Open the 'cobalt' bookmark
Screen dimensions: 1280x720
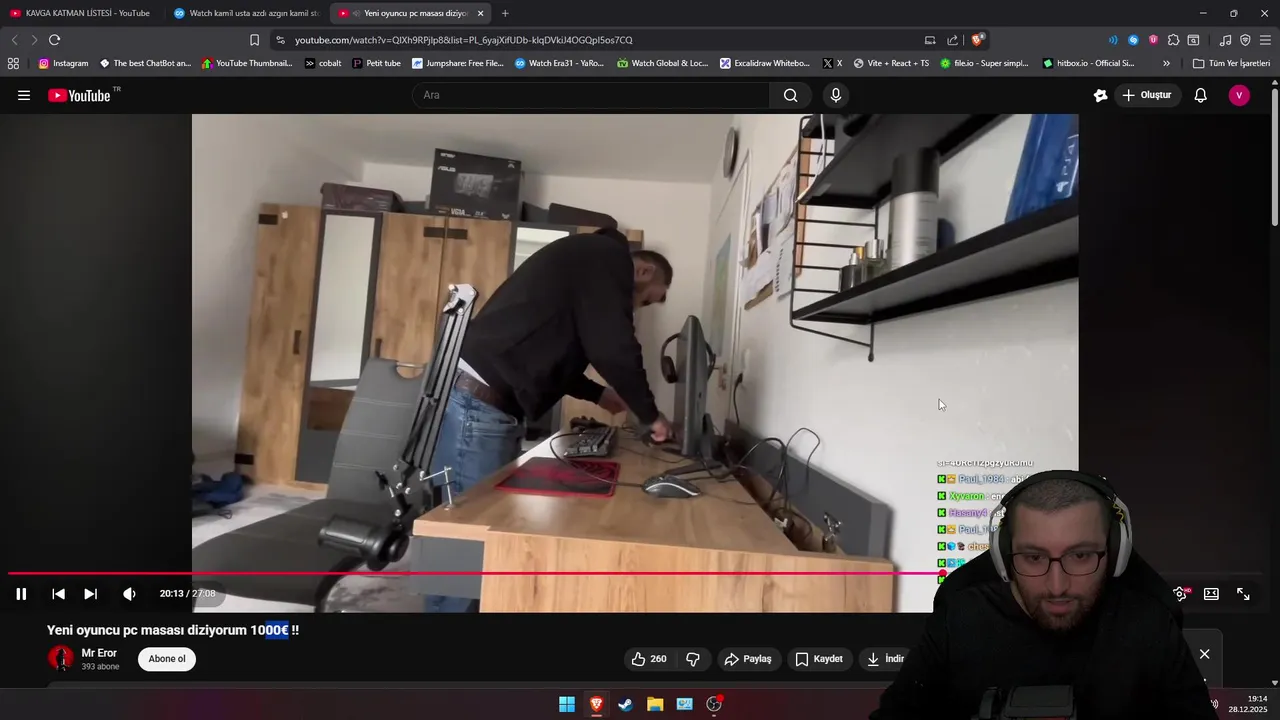pyautogui.click(x=323, y=63)
